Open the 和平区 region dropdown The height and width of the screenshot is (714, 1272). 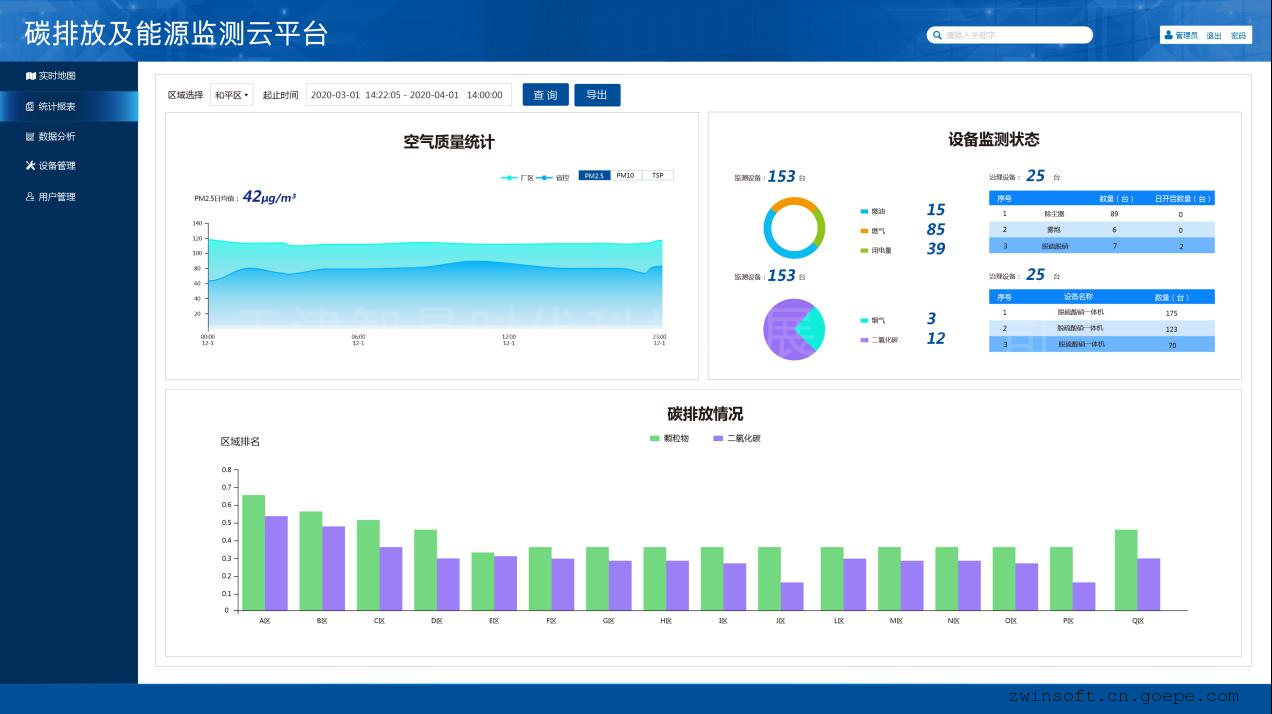[x=231, y=95]
